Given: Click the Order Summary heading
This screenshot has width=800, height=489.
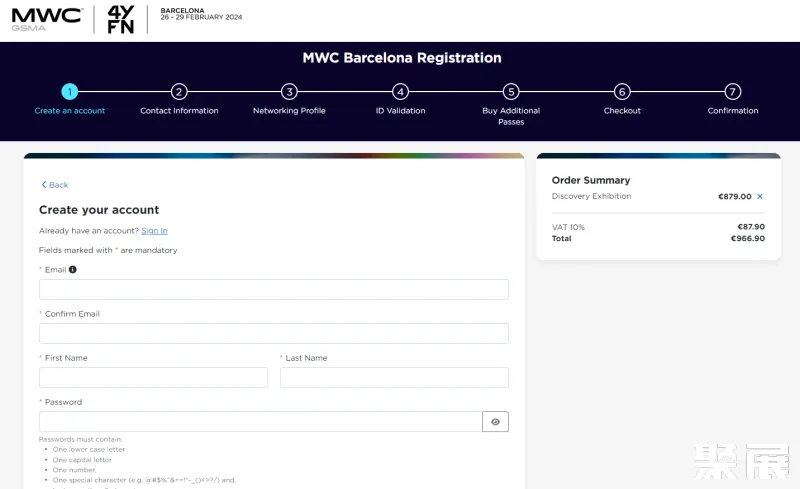Looking at the screenshot, I should tap(591, 181).
